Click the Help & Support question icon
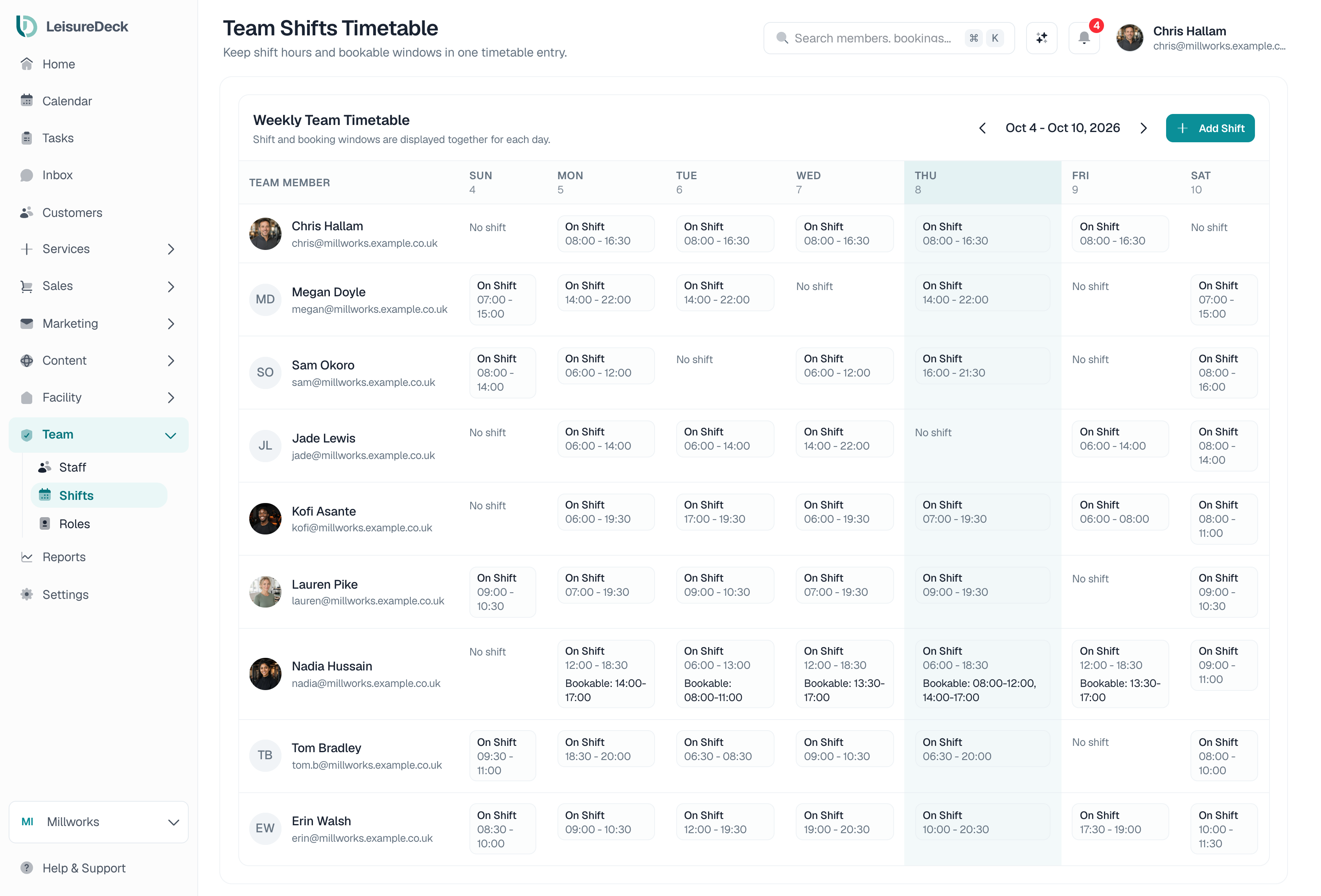 [27, 868]
